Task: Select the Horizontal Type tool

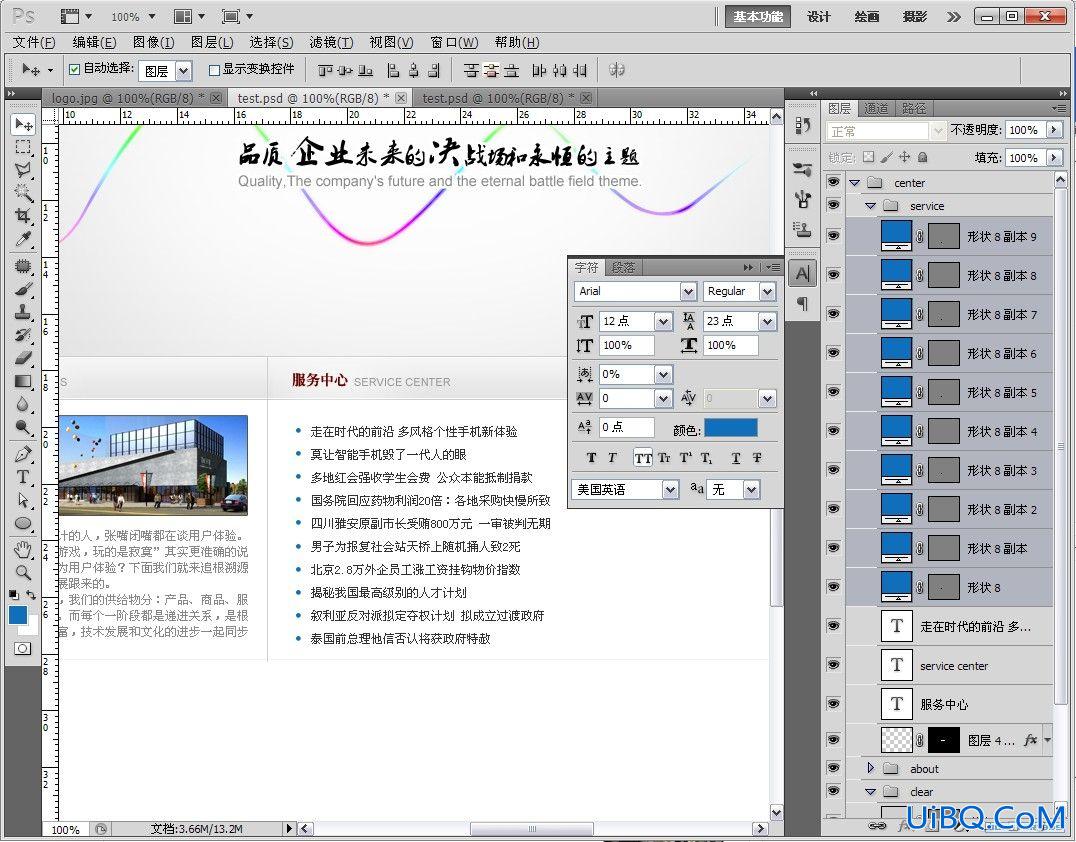Action: coord(23,477)
